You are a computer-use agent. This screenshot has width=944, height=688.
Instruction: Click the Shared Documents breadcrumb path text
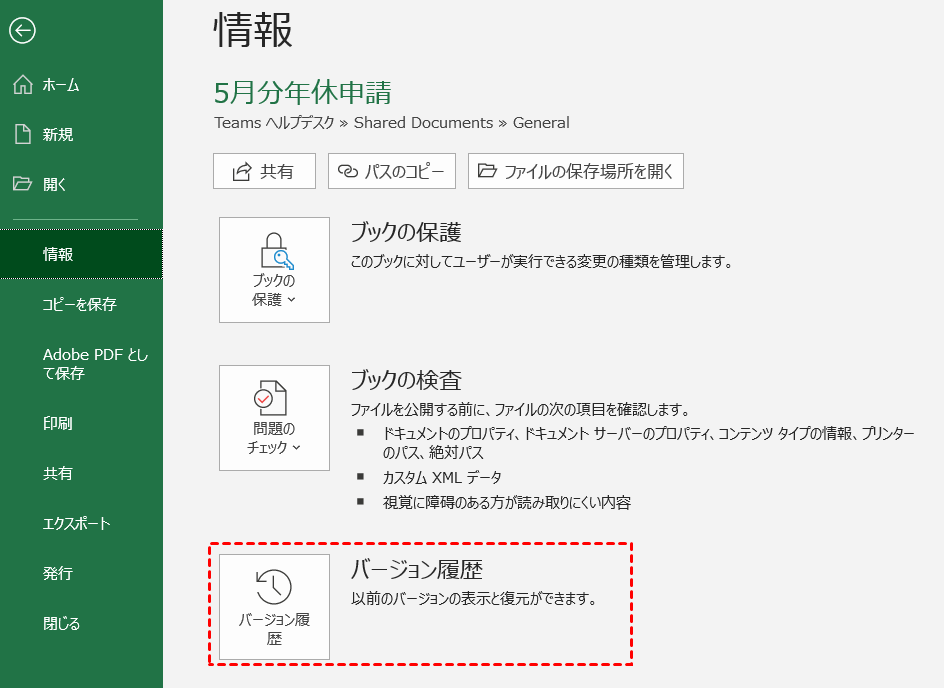click(x=423, y=123)
